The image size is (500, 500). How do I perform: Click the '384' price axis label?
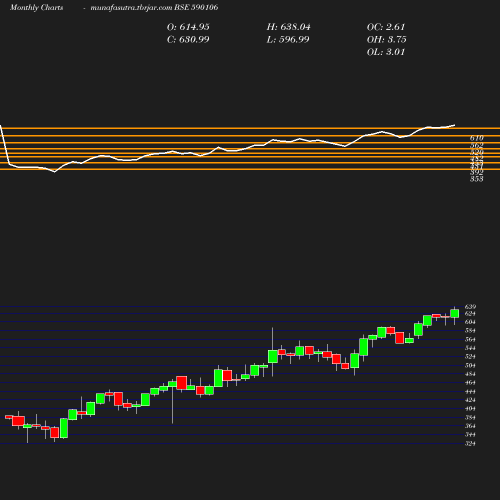coord(470,417)
